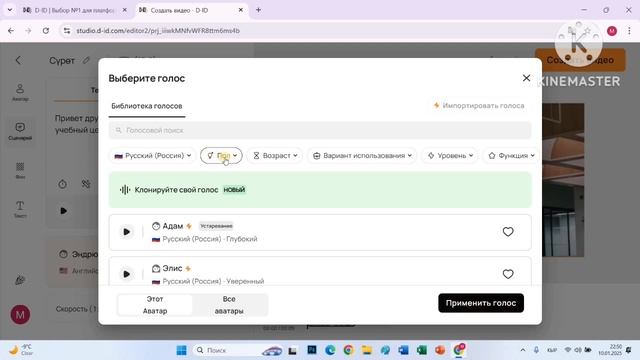Screen dimensions: 640x360
Task: Expand the Вариант использования filter
Action: pyautogui.click(x=362, y=156)
